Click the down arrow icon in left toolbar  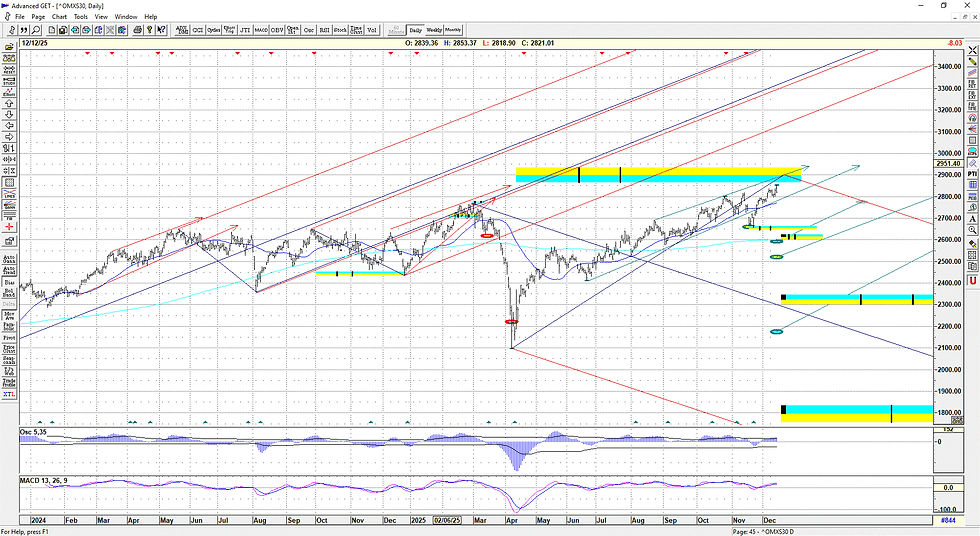pyautogui.click(x=9, y=114)
